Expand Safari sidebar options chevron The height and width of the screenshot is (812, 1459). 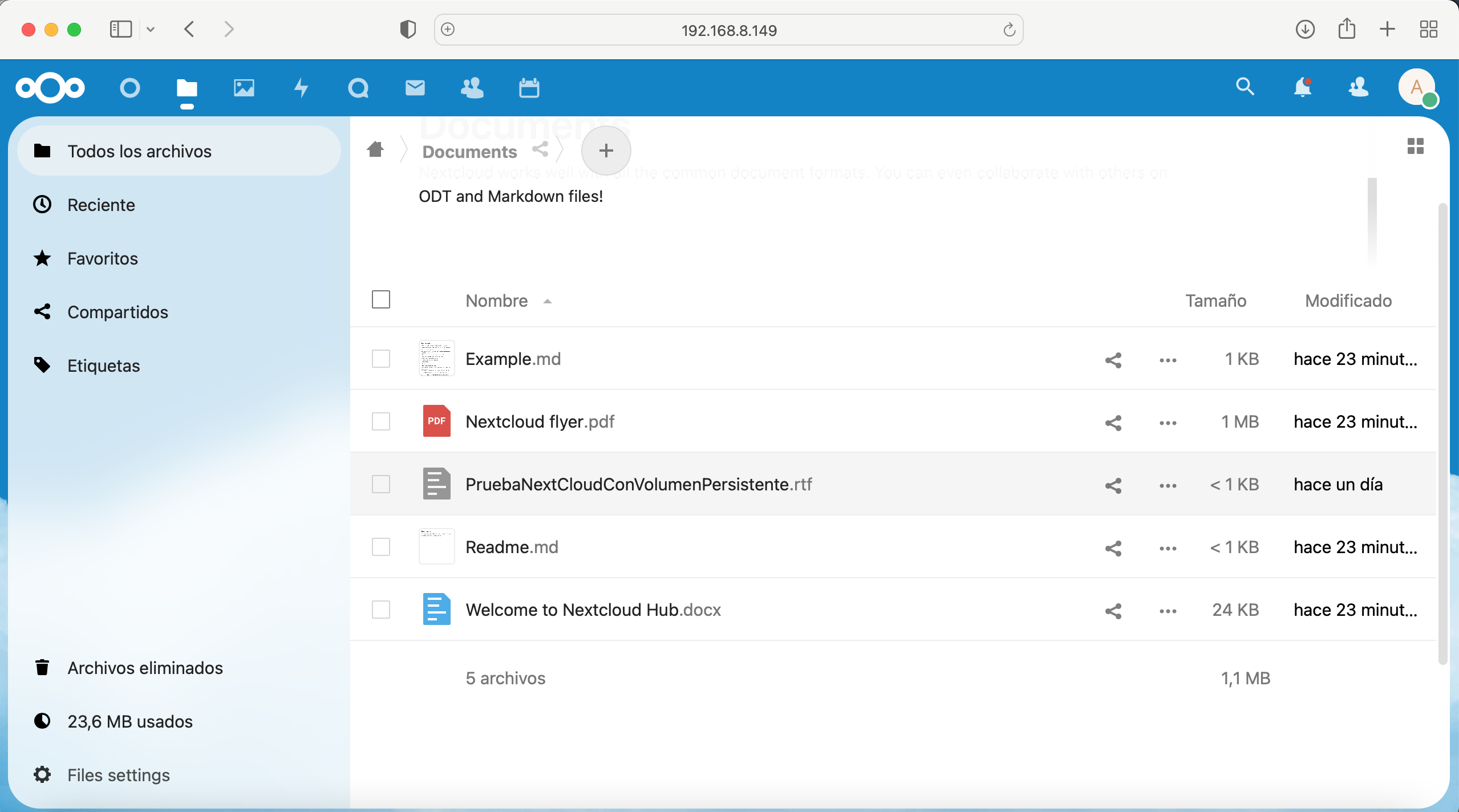pyautogui.click(x=151, y=29)
